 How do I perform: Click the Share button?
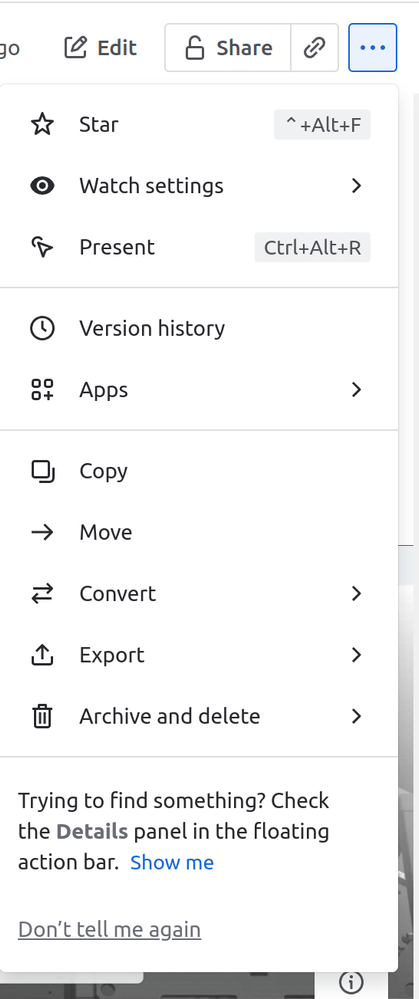click(228, 48)
